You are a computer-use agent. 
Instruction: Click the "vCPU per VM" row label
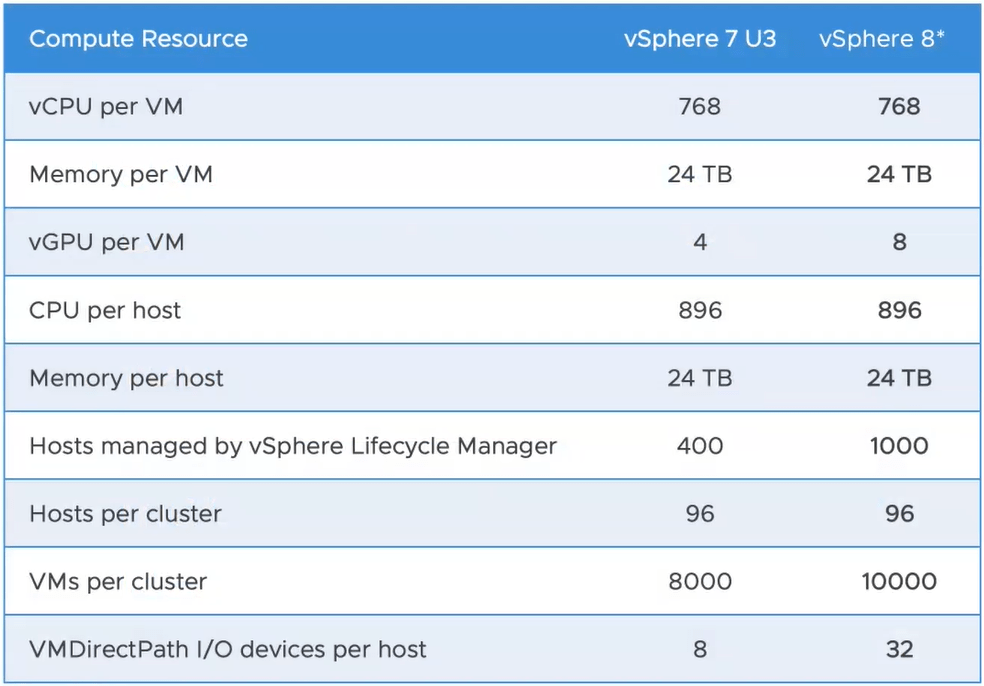(106, 106)
